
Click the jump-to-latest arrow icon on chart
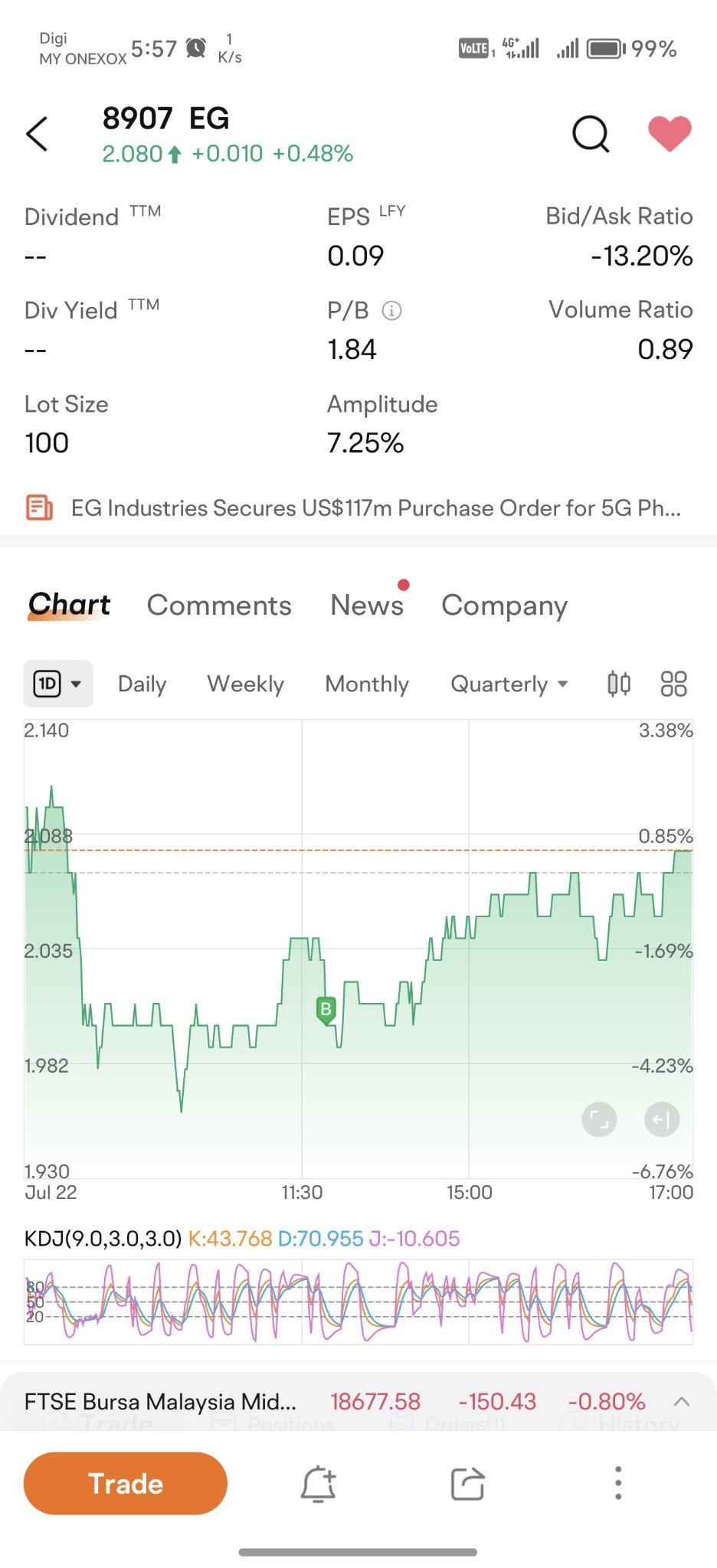[x=661, y=1120]
